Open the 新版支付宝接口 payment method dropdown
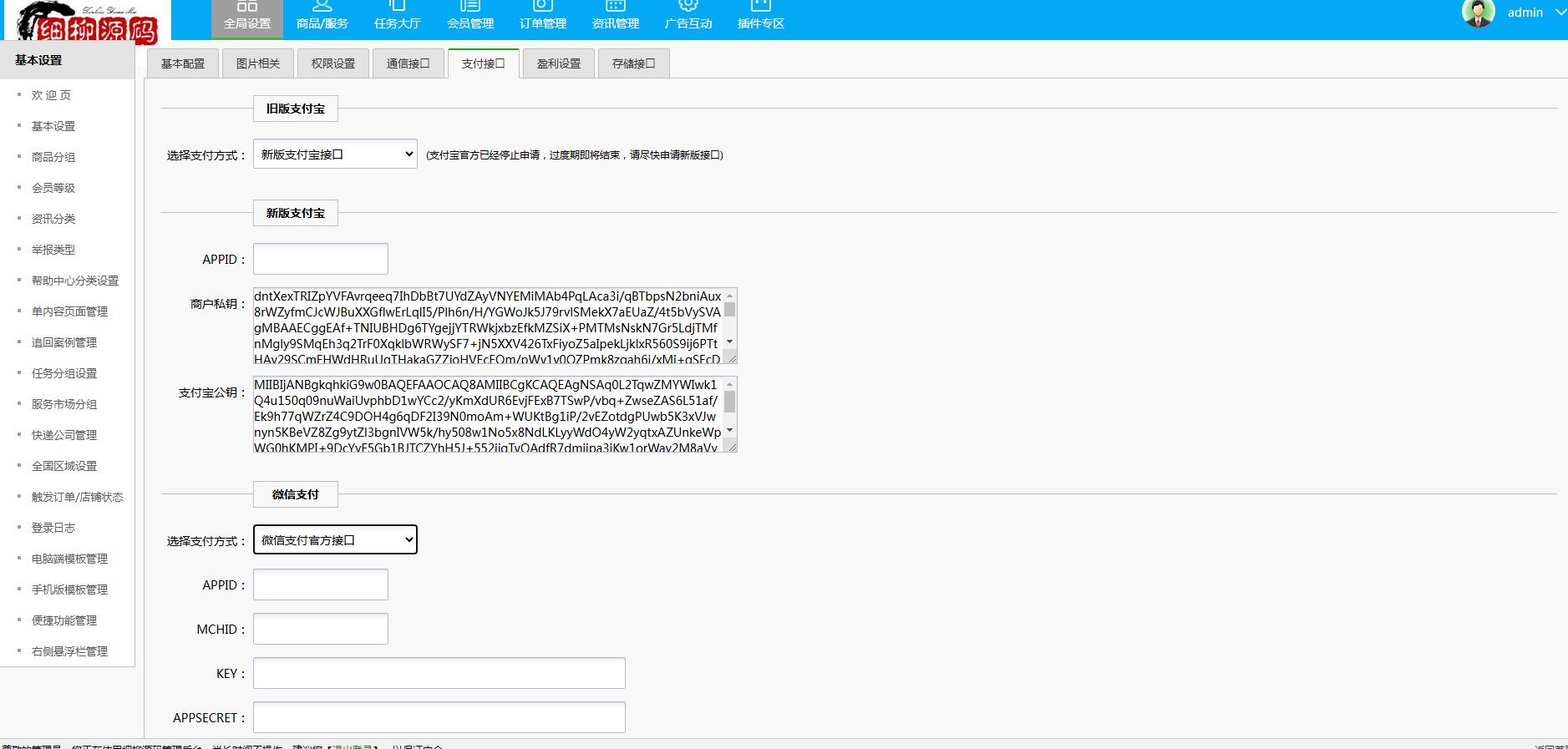Screen dimensions: 1568x749 click(335, 154)
